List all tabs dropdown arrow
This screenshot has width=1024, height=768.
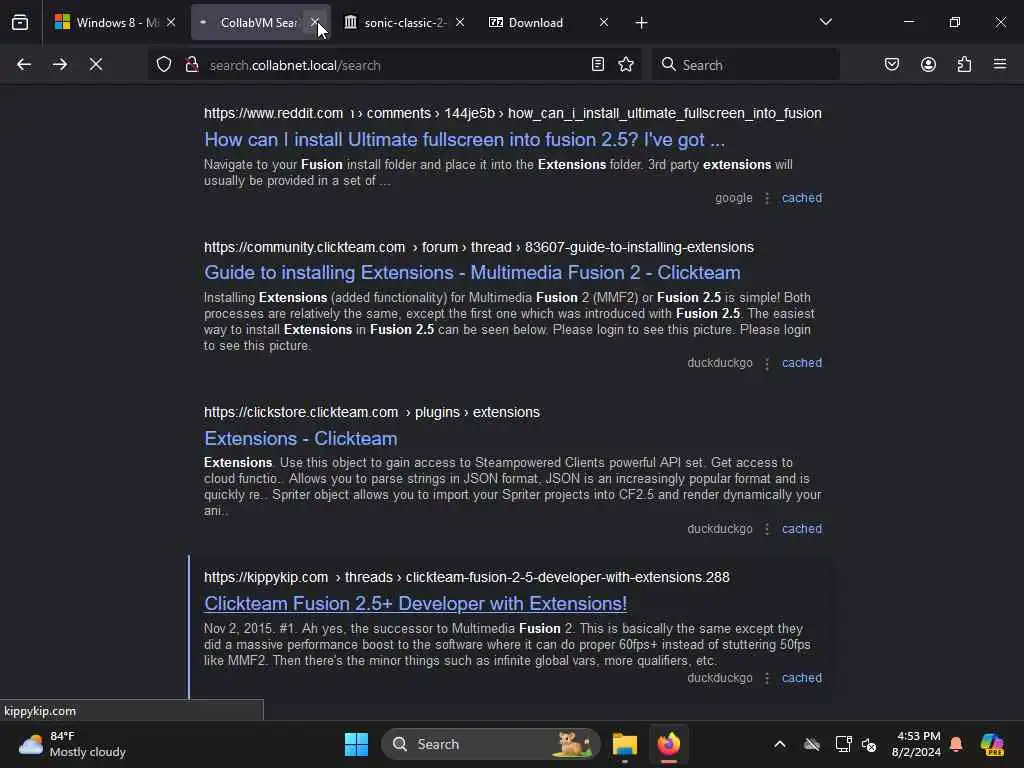pos(825,23)
